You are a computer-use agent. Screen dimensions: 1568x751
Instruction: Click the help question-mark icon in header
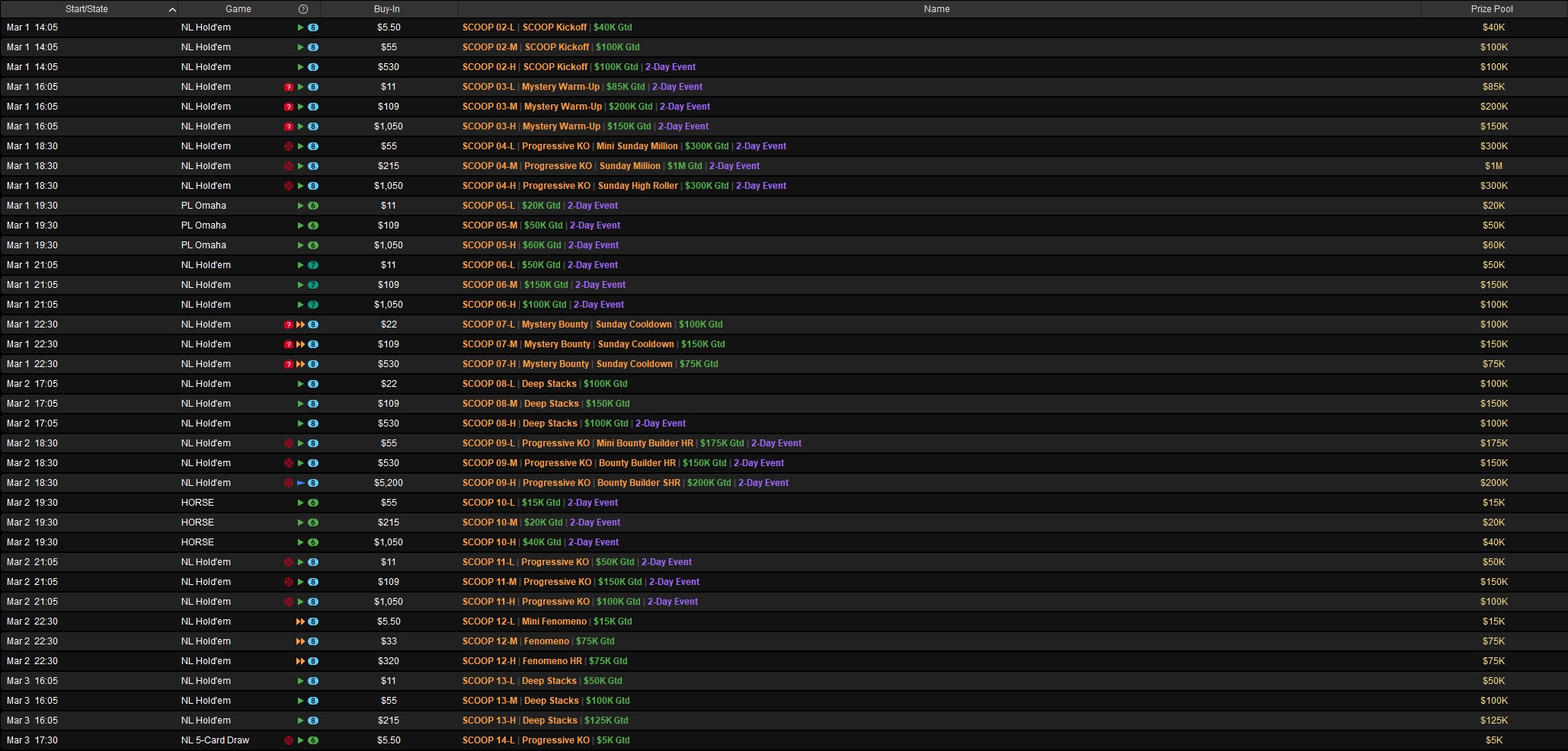303,9
